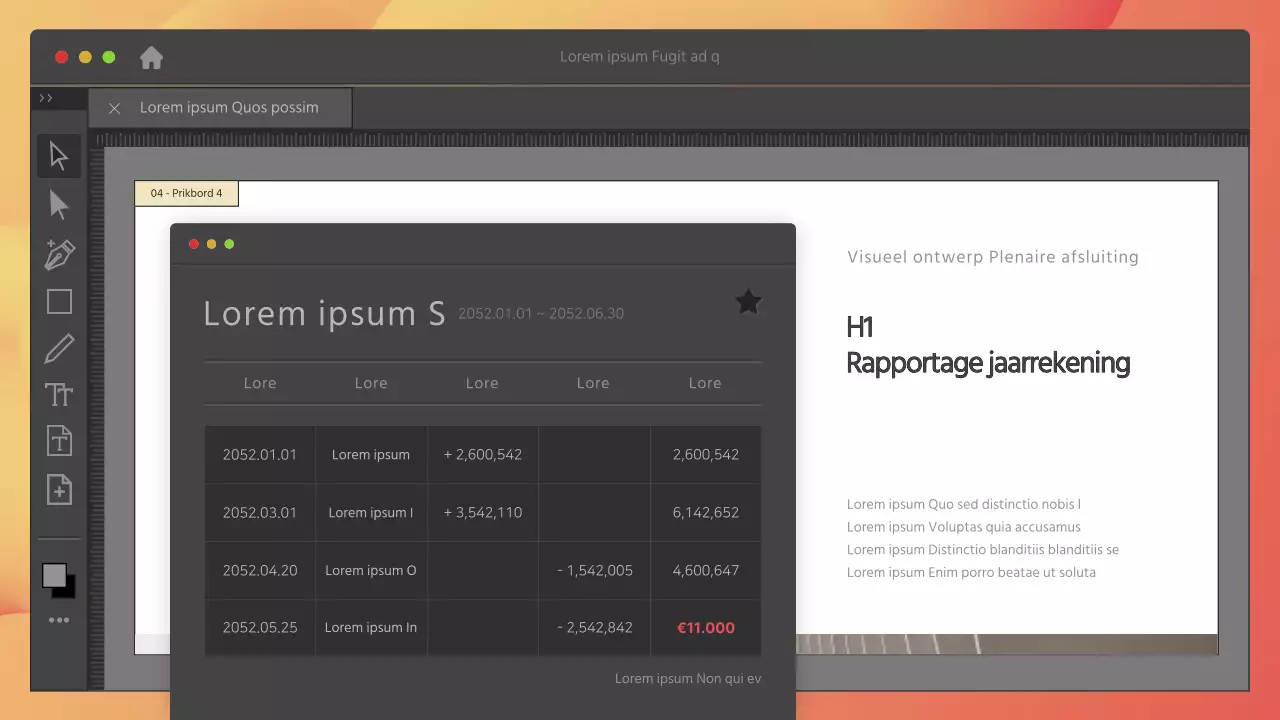
Task: Click the foreground fill color swatch
Action: (x=54, y=575)
